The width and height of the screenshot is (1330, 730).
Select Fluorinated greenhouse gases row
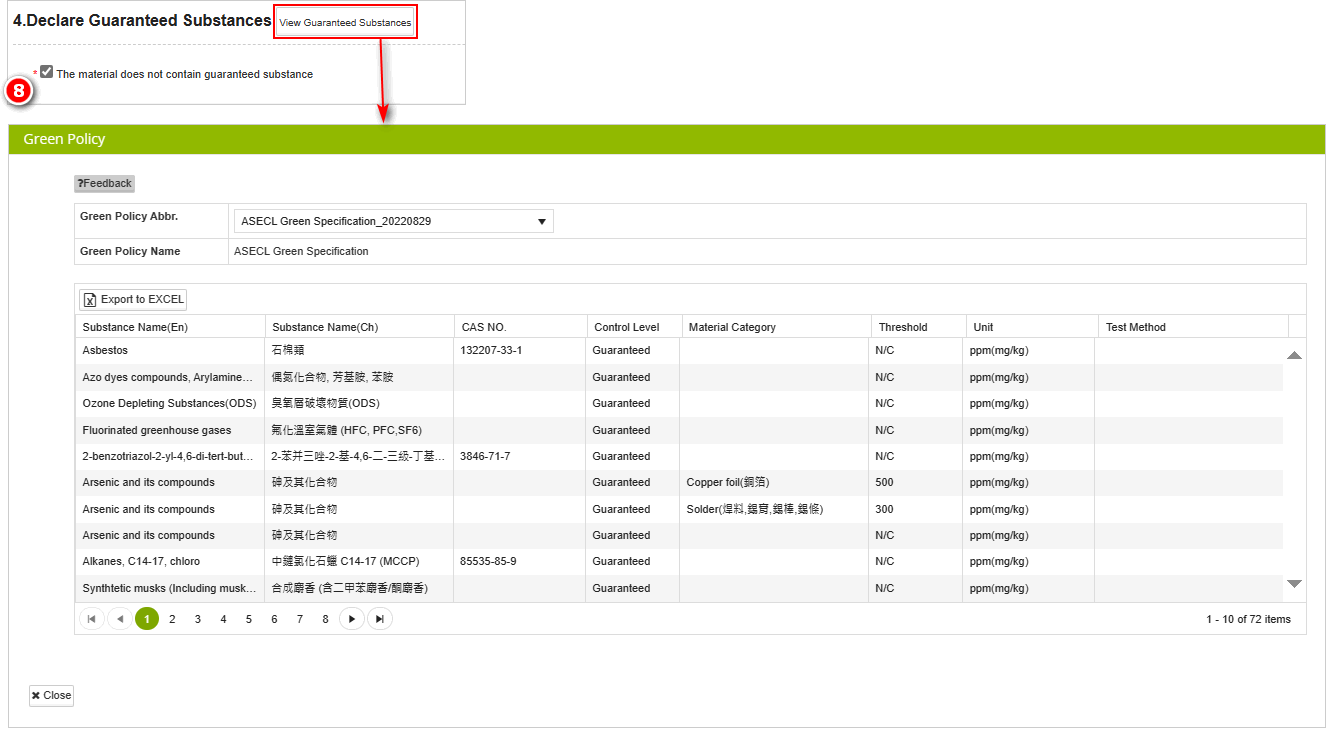(679, 430)
